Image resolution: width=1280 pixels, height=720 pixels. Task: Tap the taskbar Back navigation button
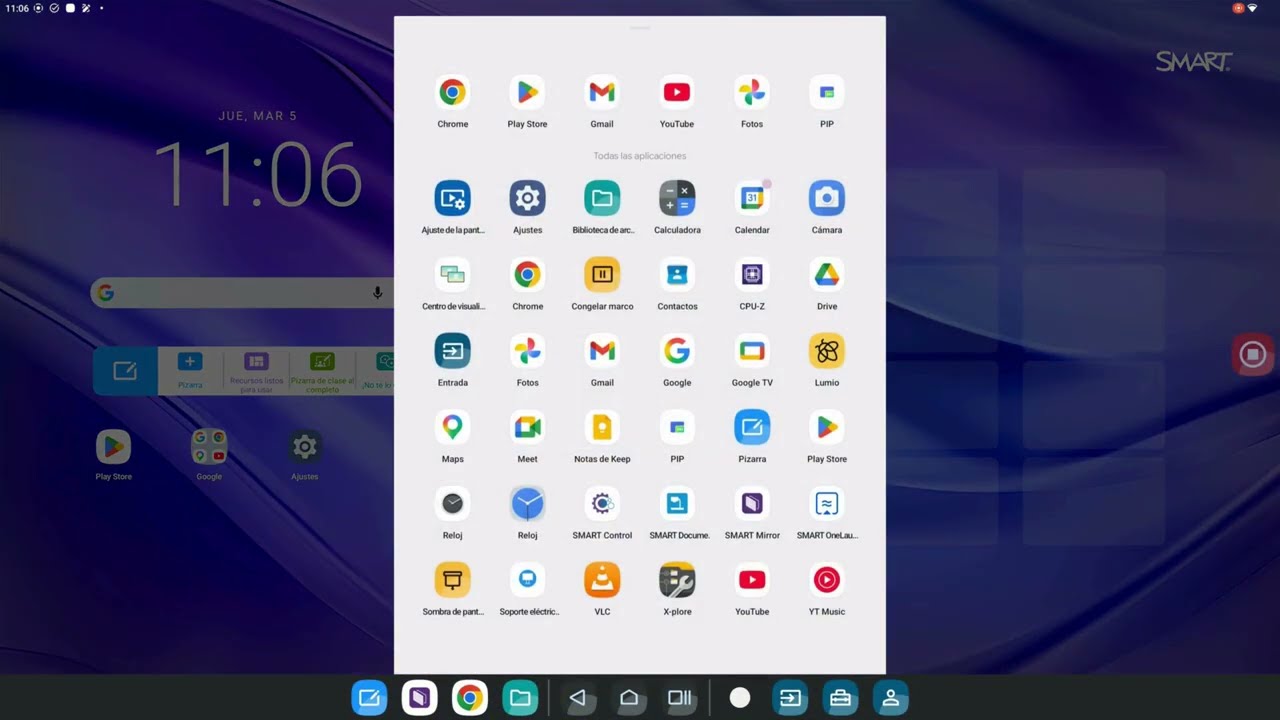pyautogui.click(x=577, y=698)
